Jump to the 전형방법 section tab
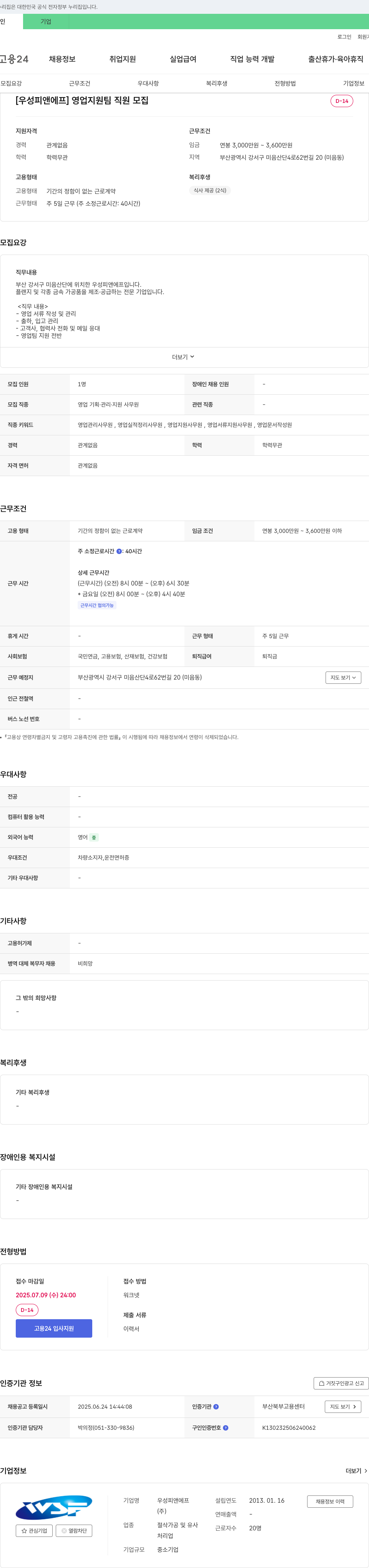This screenshot has height=1568, width=369. pyautogui.click(x=285, y=83)
